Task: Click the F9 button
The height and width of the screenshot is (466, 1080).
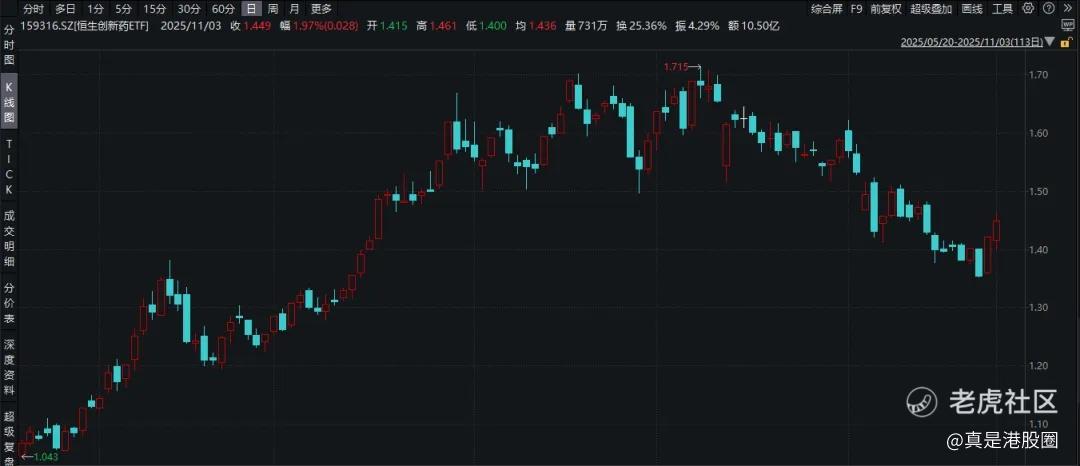Action: 856,9
